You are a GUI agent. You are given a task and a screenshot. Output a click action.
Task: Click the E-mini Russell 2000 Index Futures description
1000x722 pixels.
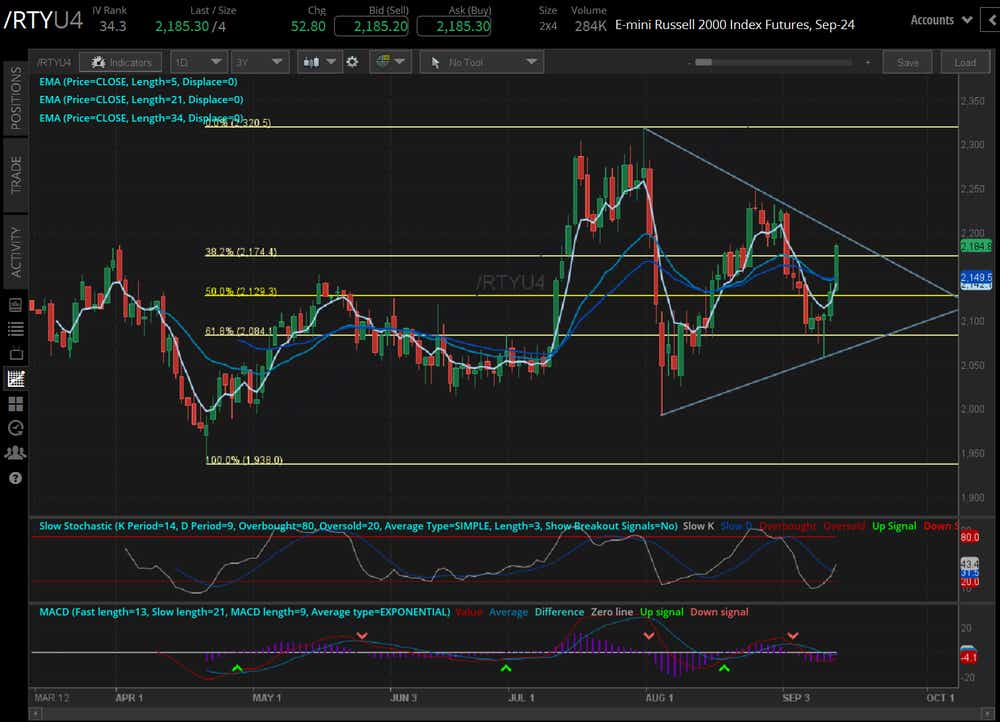pyautogui.click(x=735, y=25)
